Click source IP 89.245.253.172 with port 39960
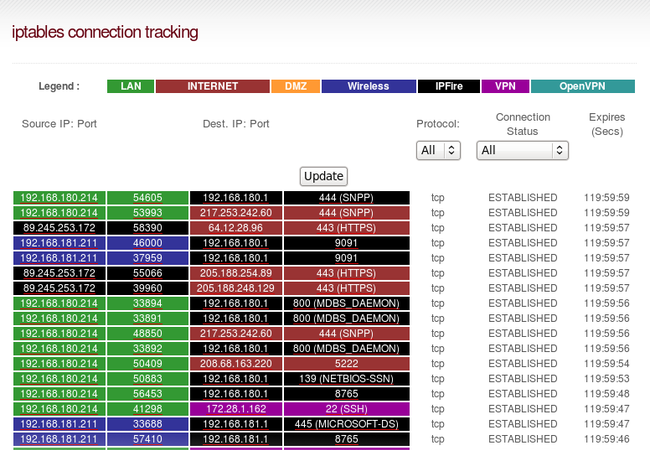650x450 pixels. click(x=59, y=288)
